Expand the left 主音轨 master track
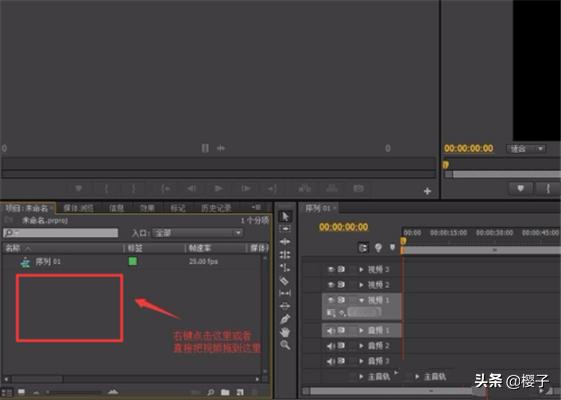561x400 pixels. pyautogui.click(x=362, y=376)
